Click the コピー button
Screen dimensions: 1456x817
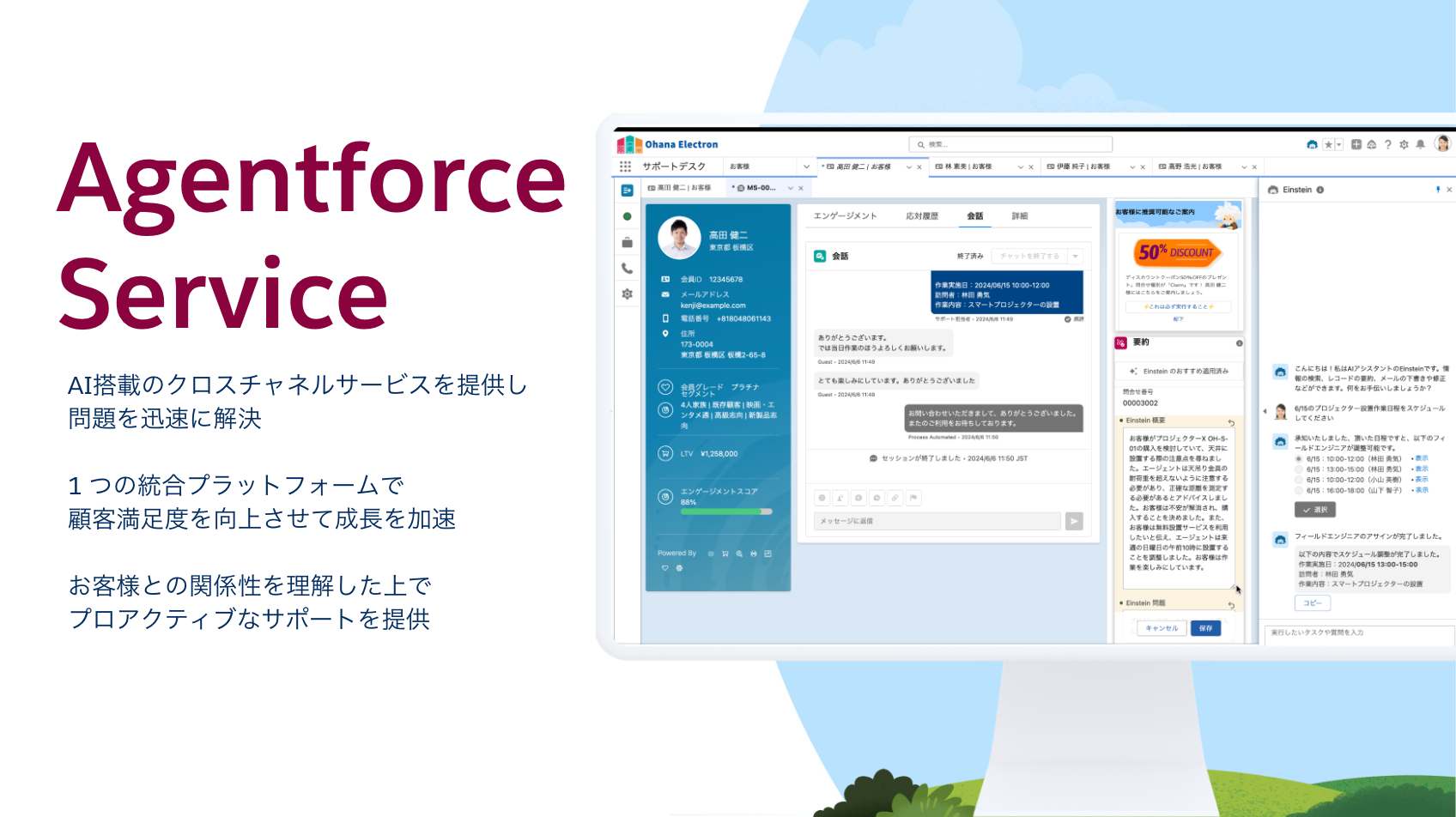click(x=1312, y=603)
